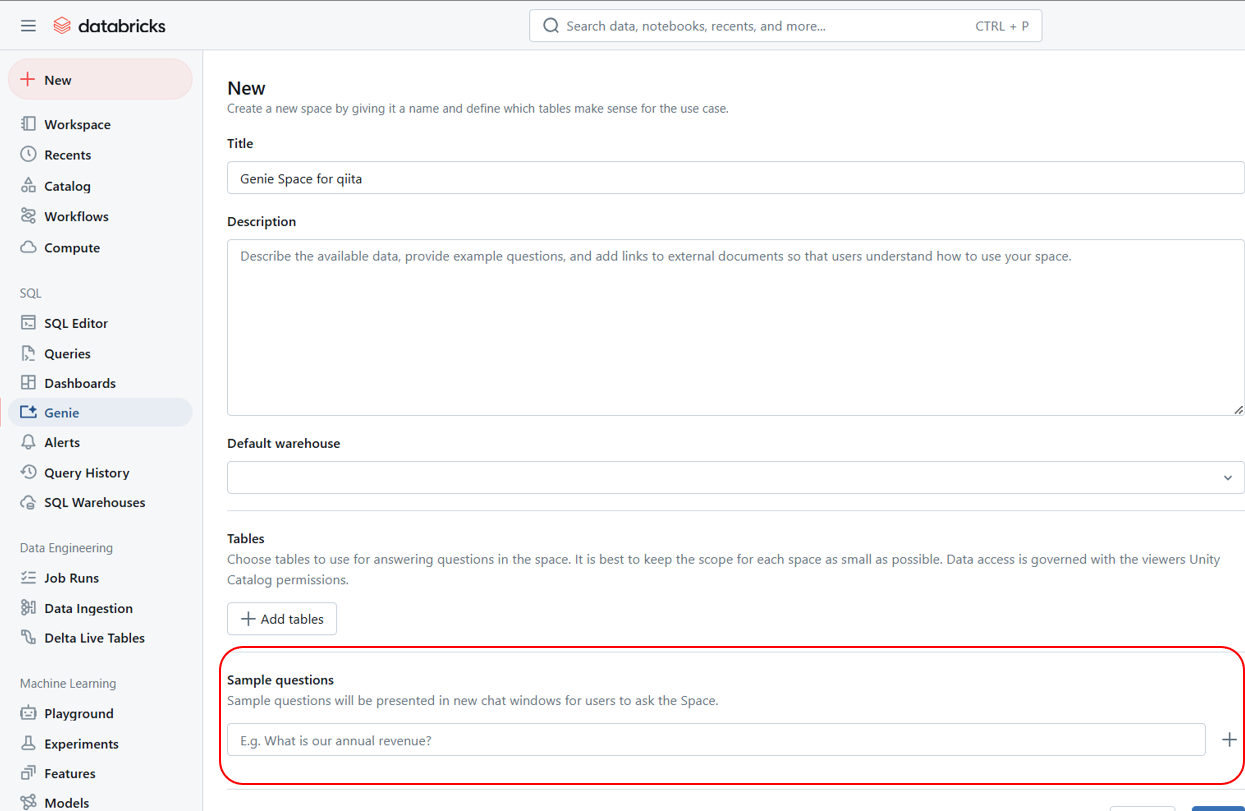This screenshot has width=1245, height=811.
Task: Click the Description resize handle
Action: tap(1238, 409)
